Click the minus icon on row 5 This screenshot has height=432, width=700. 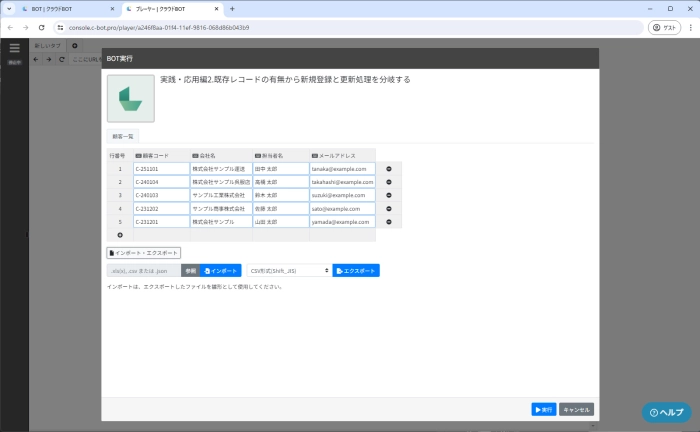388,221
